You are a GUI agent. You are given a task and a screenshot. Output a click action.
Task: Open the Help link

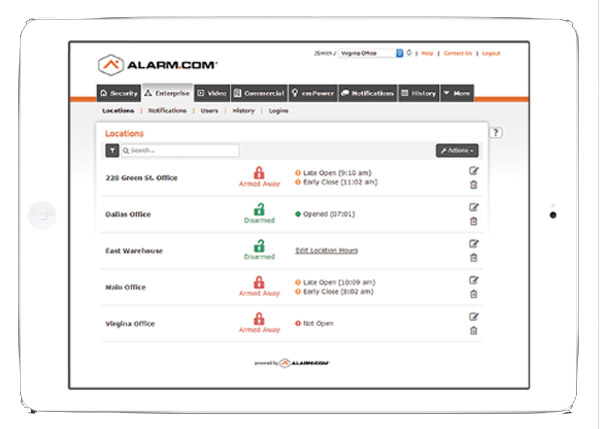tap(427, 53)
